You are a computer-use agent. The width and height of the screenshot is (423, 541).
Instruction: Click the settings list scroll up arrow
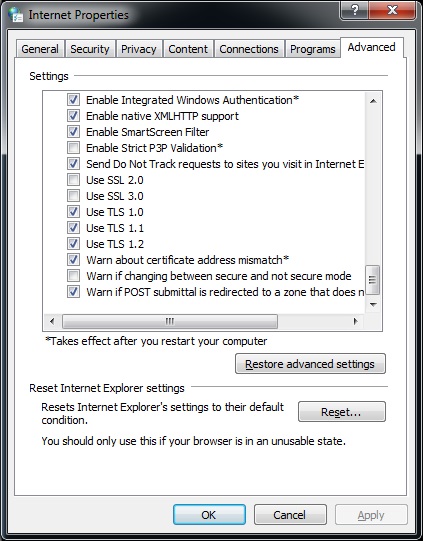tap(373, 101)
